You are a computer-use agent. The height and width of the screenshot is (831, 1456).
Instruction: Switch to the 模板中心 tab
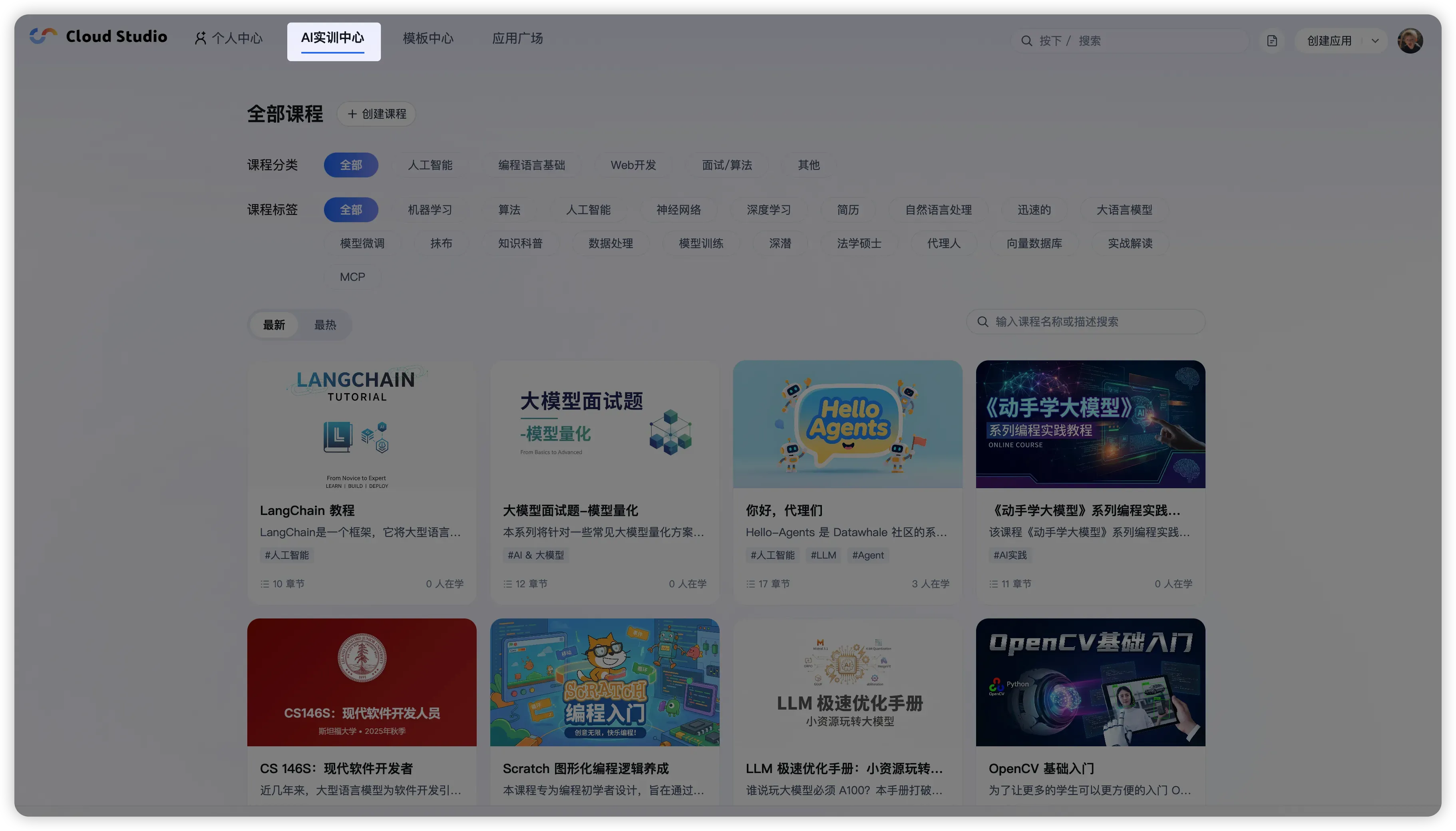(428, 38)
